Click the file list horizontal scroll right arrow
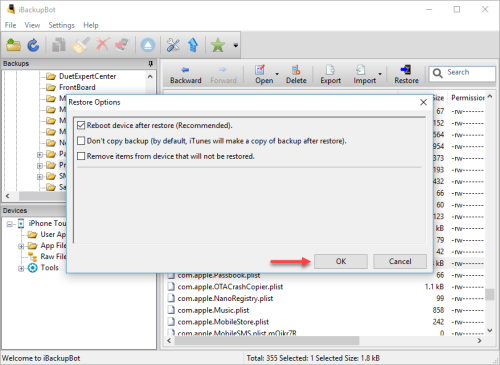The image size is (500, 365). [x=479, y=341]
